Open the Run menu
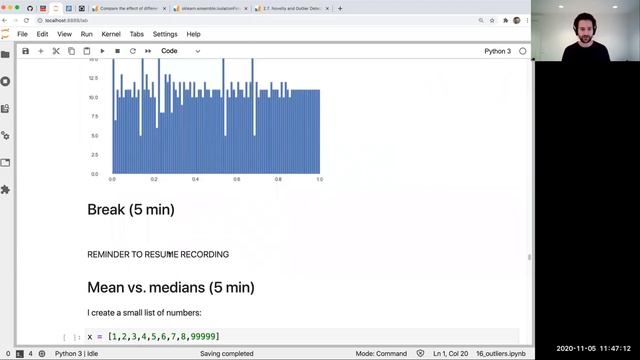 [87, 34]
